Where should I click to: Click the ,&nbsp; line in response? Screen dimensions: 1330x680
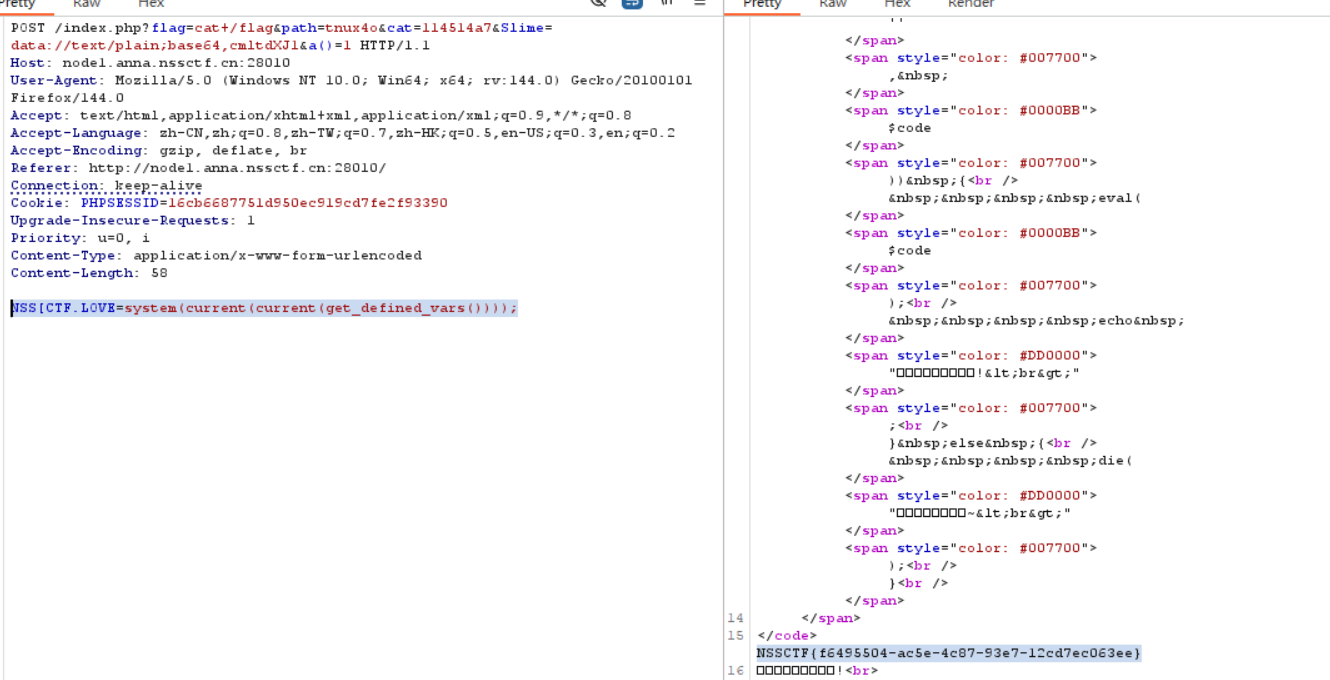918,75
